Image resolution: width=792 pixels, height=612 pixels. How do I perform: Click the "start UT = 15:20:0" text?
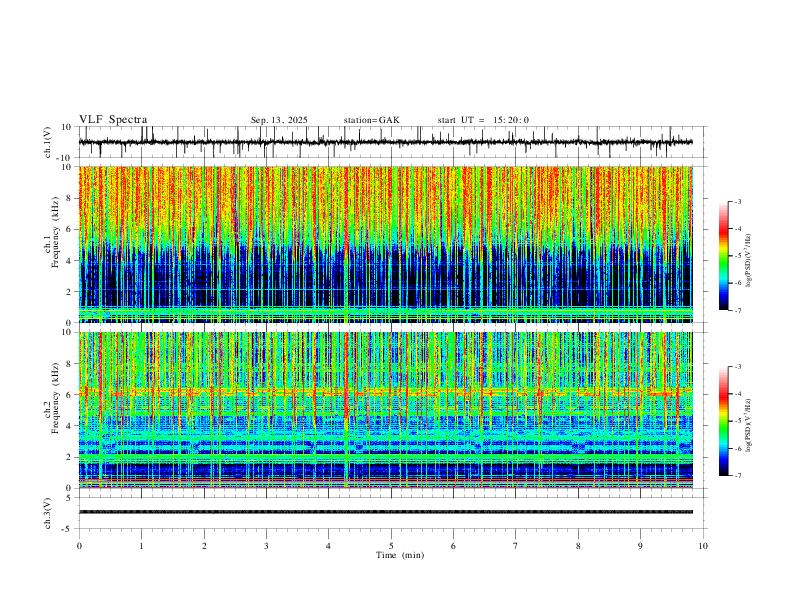483,120
